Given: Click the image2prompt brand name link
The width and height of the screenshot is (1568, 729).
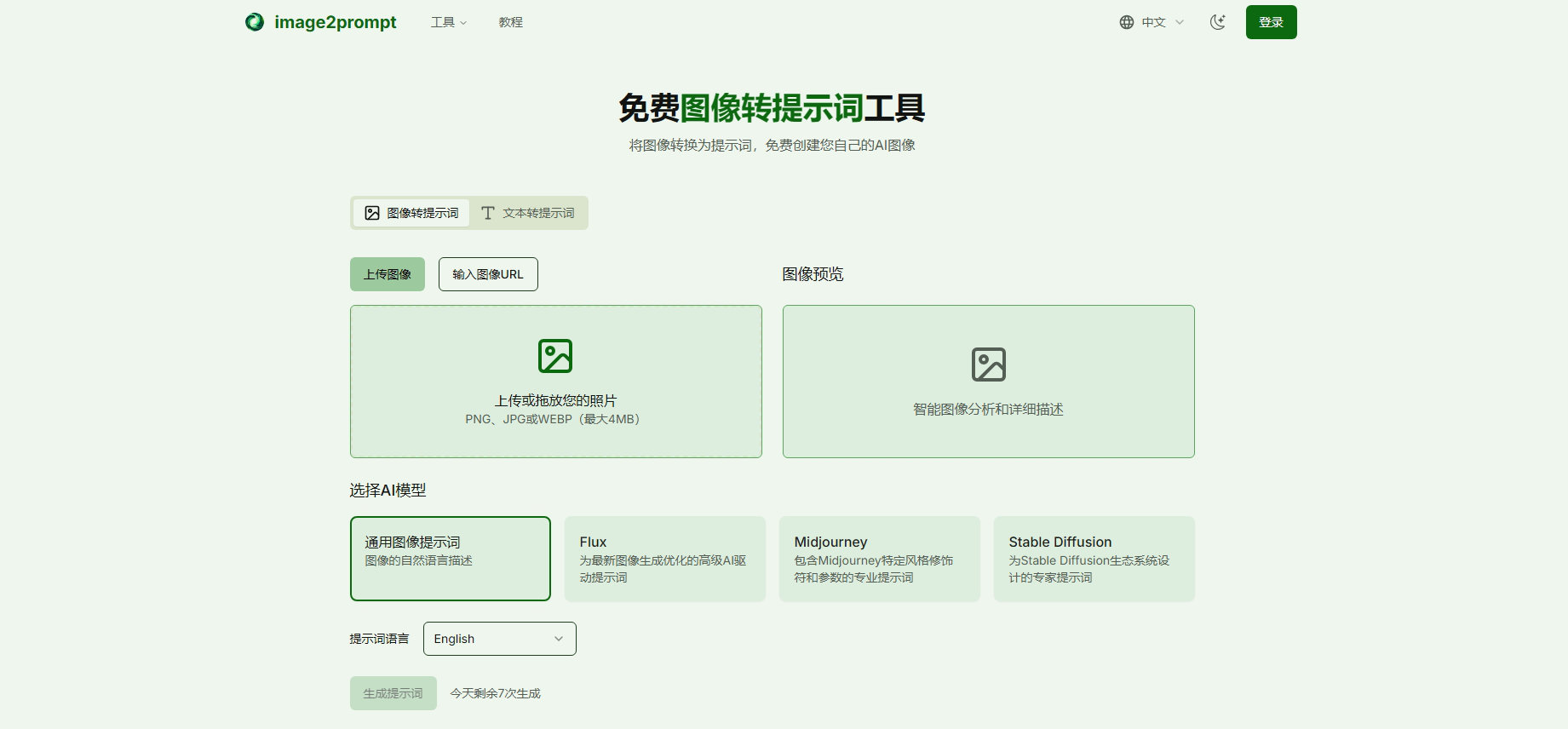Looking at the screenshot, I should pyautogui.click(x=335, y=22).
